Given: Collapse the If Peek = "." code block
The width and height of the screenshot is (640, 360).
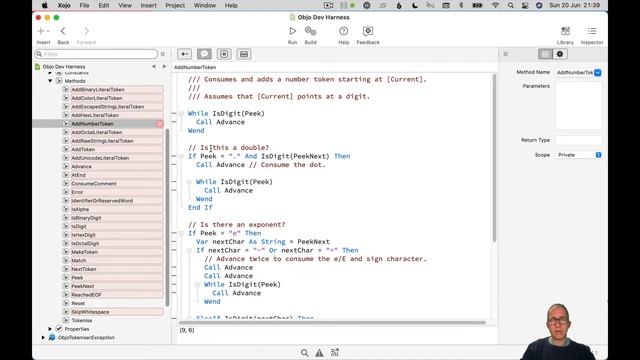Looking at the screenshot, I should [181, 156].
